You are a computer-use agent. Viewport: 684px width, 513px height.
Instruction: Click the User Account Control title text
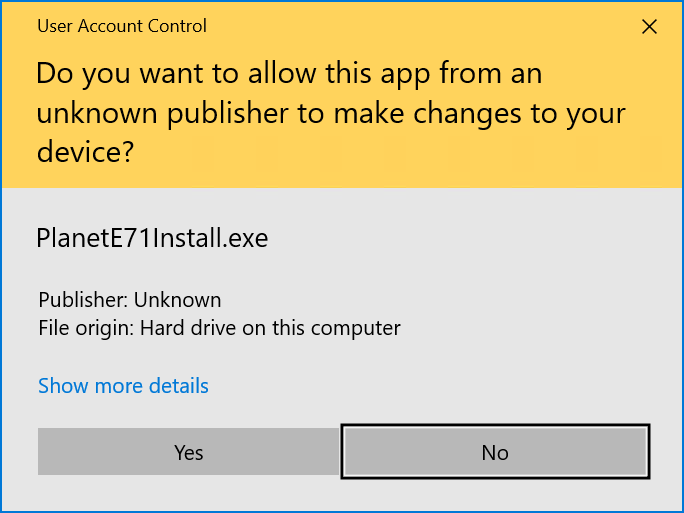(x=122, y=26)
